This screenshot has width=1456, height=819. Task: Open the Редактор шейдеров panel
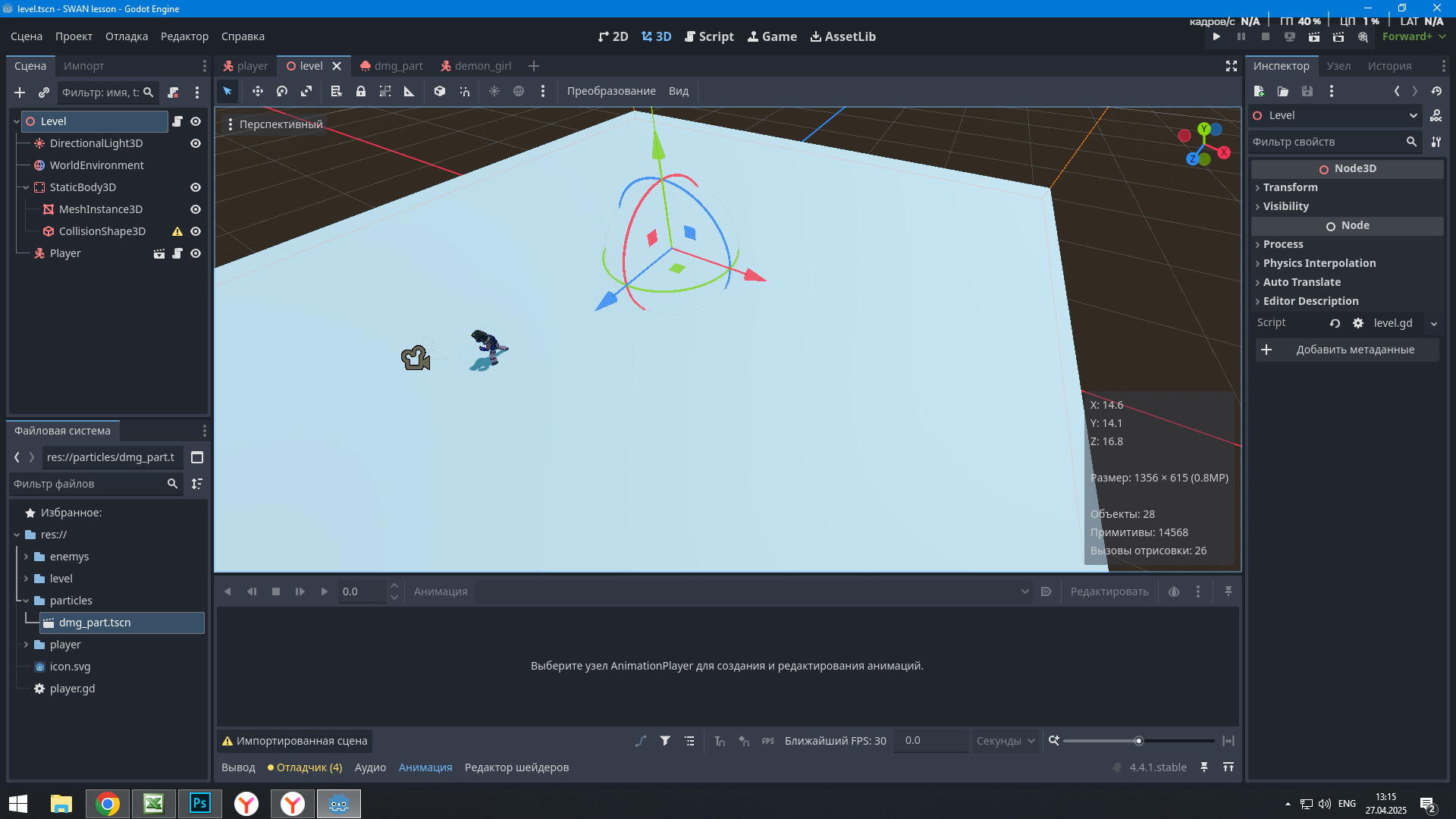pos(516,767)
